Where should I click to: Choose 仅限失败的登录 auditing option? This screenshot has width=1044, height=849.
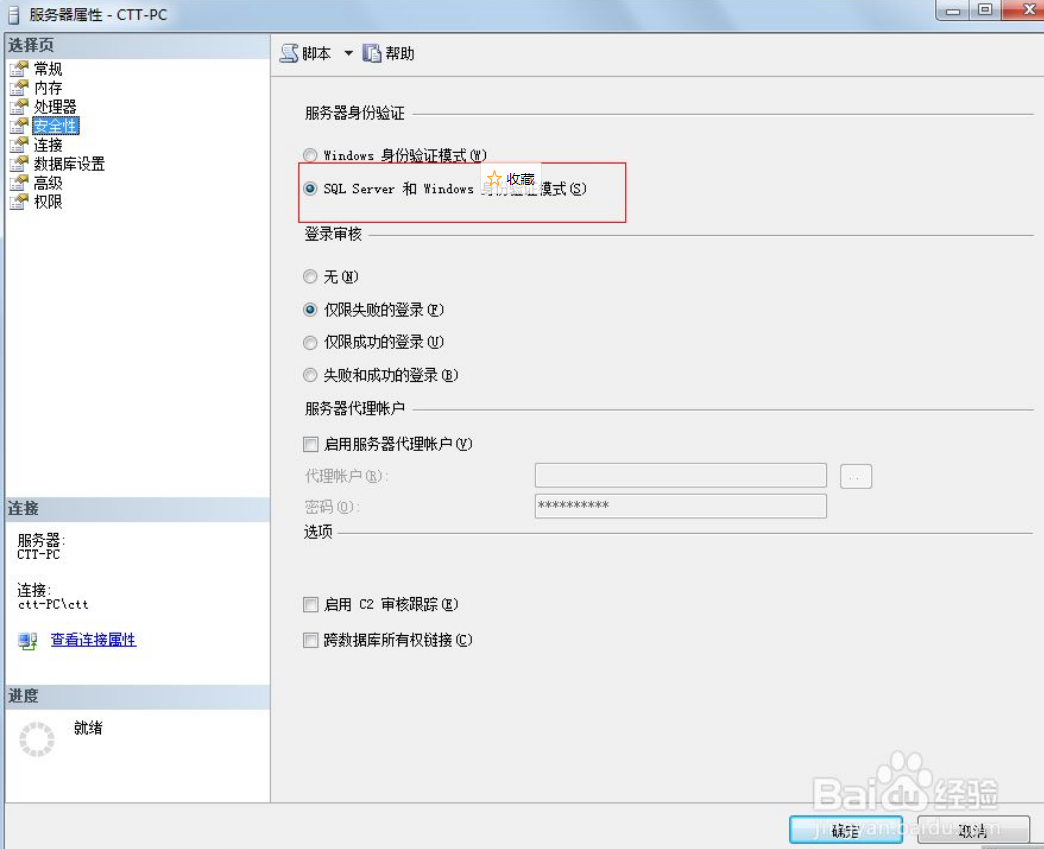(x=310, y=310)
